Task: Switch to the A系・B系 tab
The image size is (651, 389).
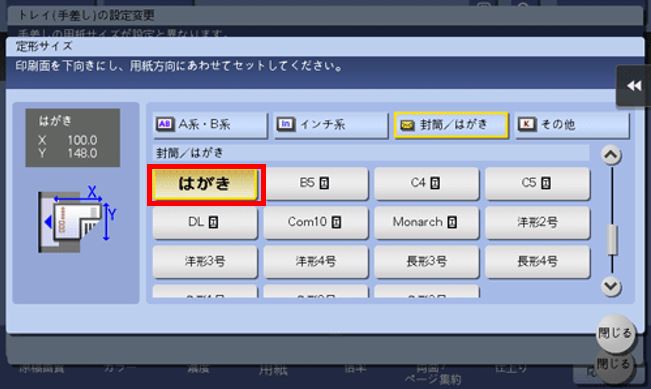Action: (x=210, y=125)
